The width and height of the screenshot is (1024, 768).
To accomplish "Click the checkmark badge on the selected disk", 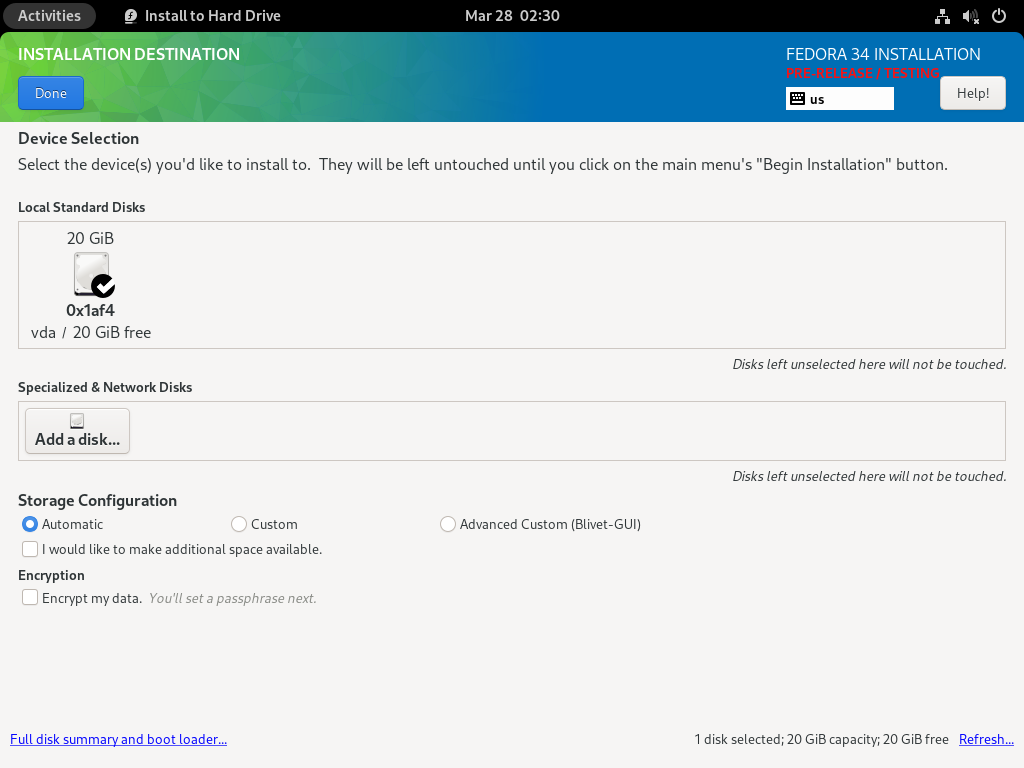I will pyautogui.click(x=103, y=286).
